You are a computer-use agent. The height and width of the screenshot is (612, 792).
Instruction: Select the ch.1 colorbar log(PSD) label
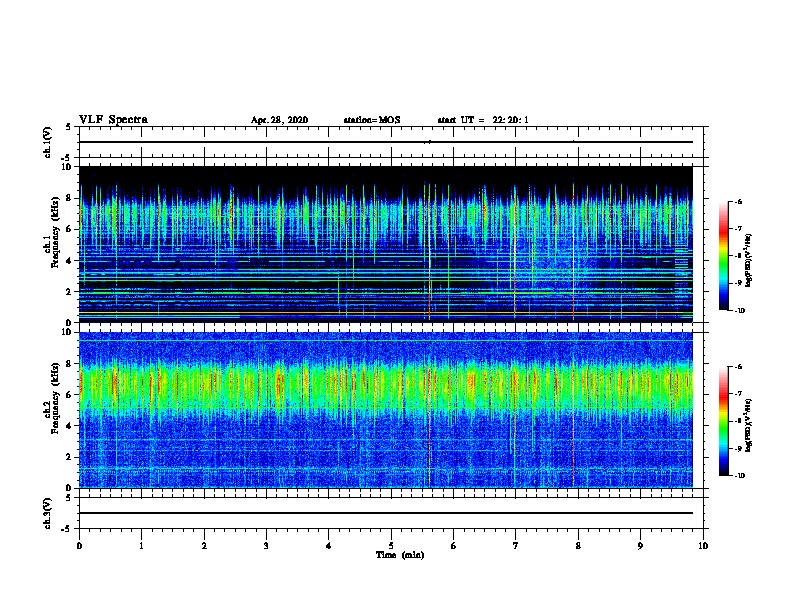[x=749, y=260]
